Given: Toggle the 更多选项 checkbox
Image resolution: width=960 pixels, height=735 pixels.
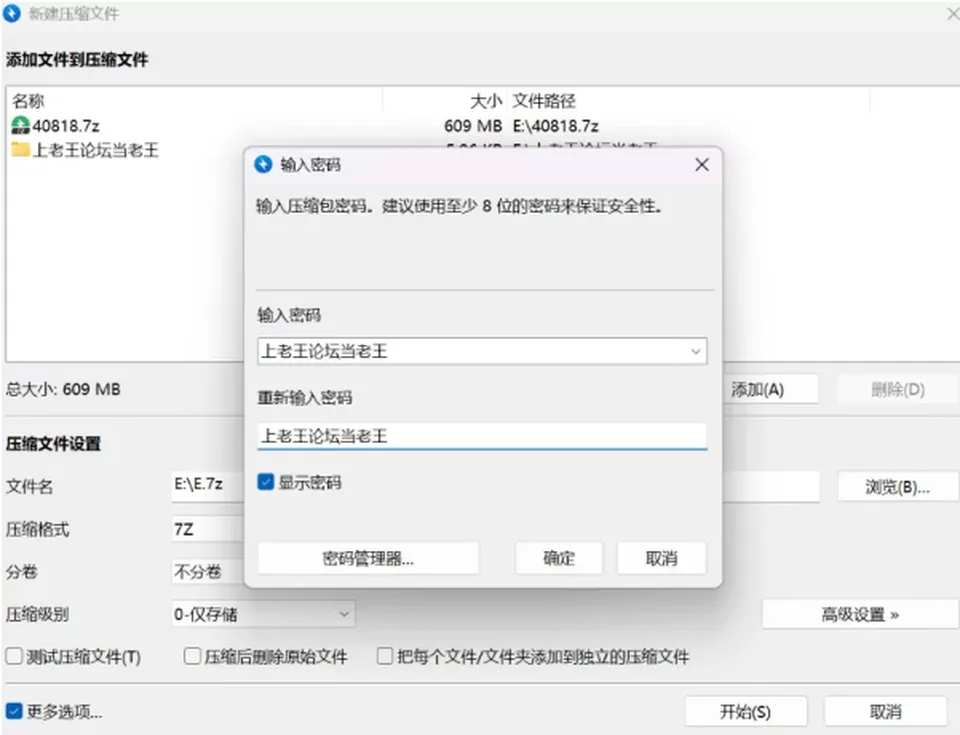Looking at the screenshot, I should click(14, 711).
